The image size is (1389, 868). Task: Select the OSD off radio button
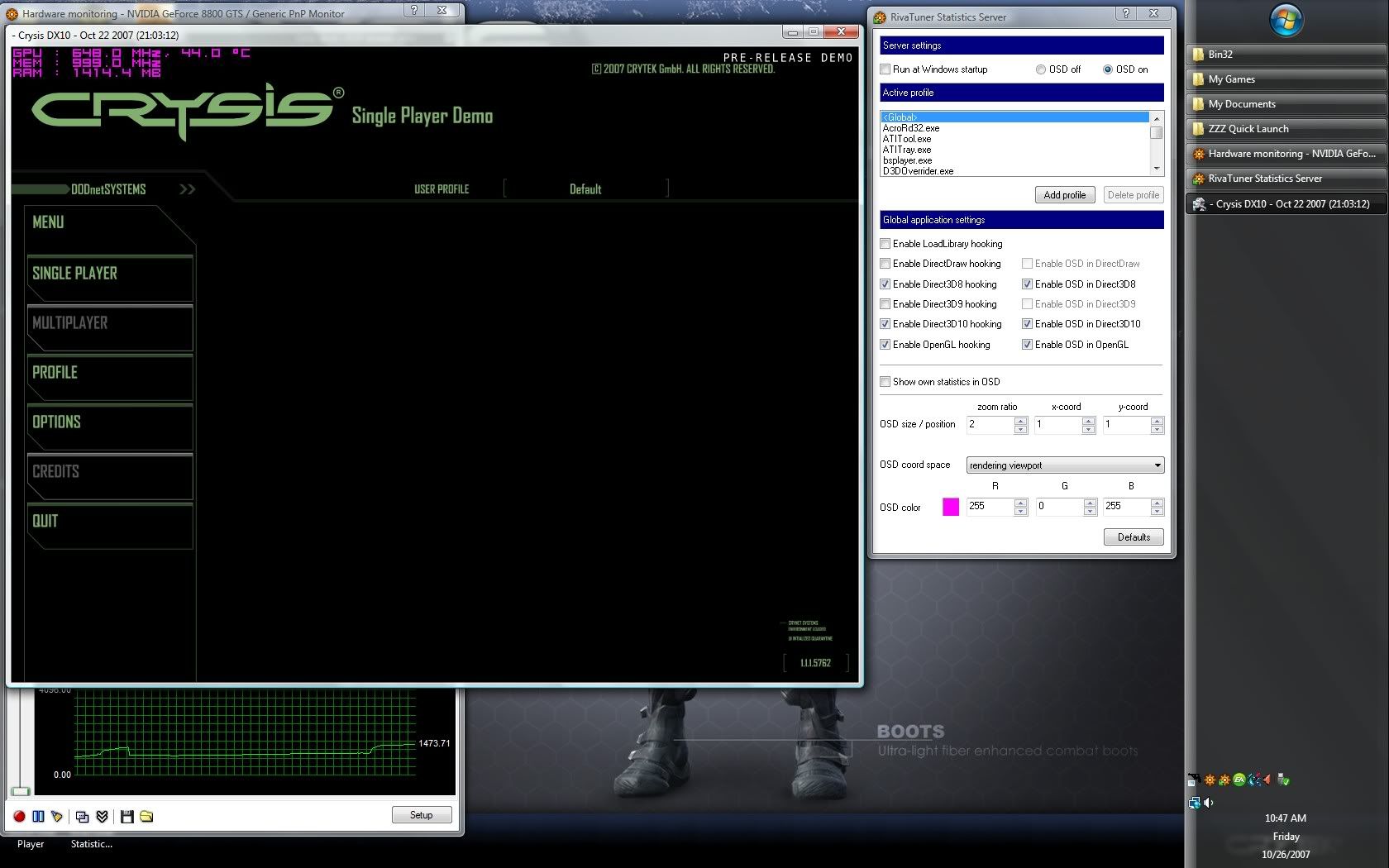(1041, 69)
